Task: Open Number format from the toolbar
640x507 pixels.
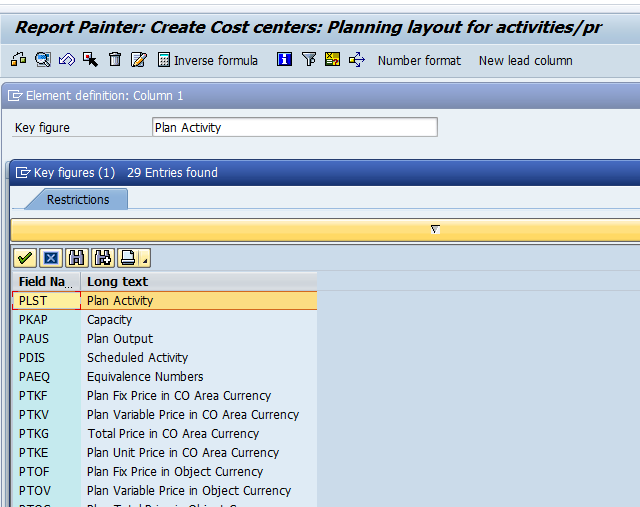Action: pyautogui.click(x=419, y=60)
